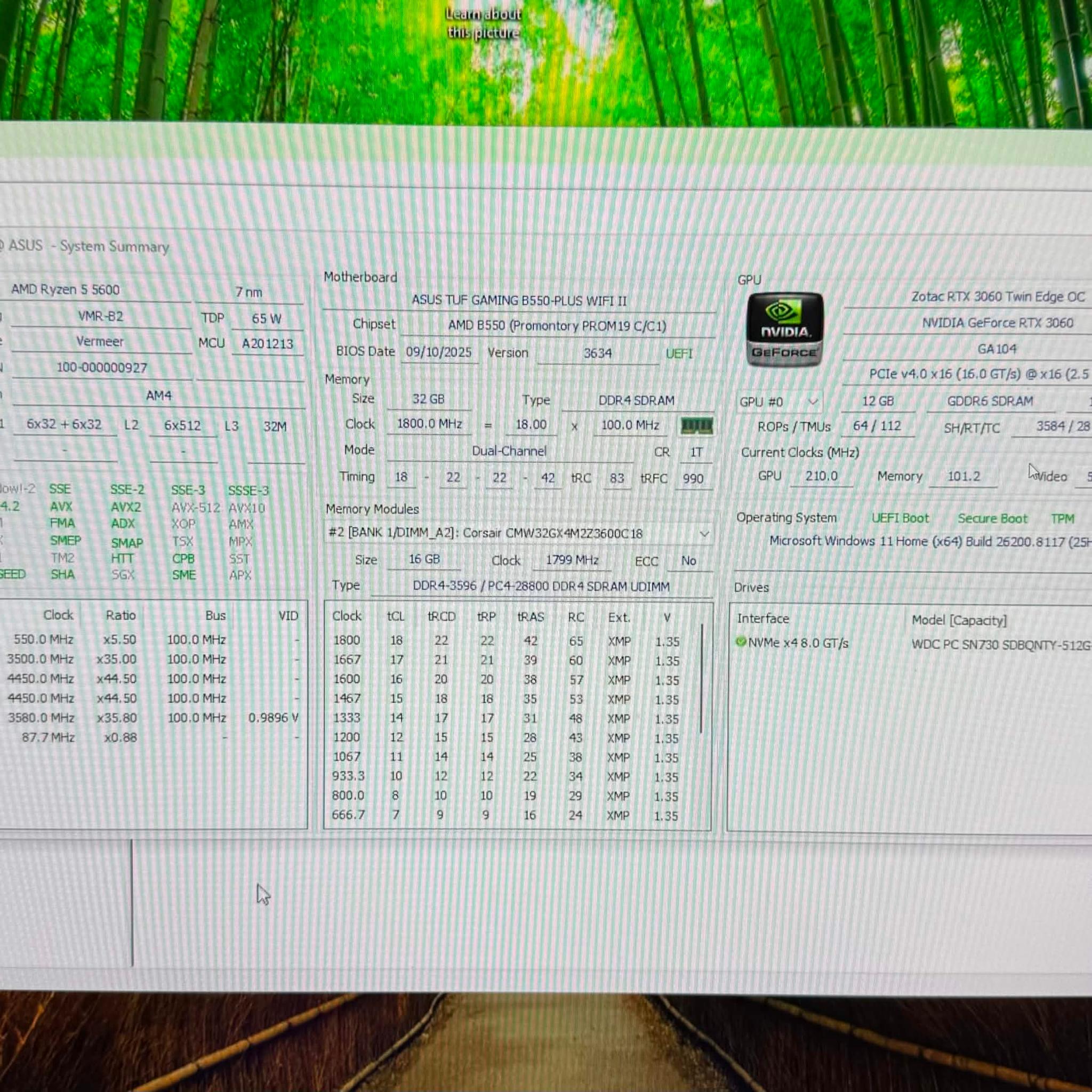Click the memory multiplier 18.00 value
Viewport: 1092px width, 1092px height.
[x=531, y=425]
